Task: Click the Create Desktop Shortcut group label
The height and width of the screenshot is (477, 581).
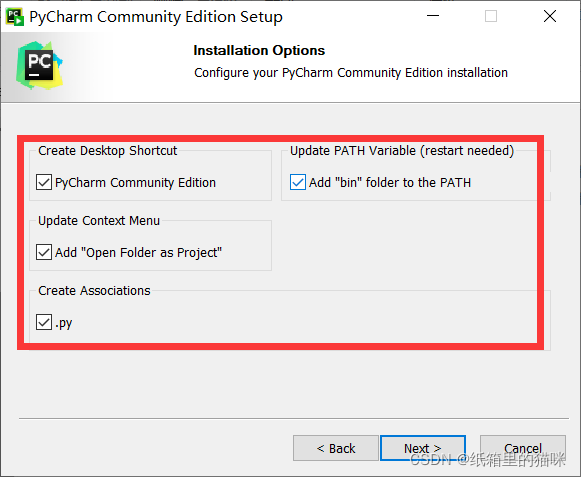Action: tap(107, 151)
